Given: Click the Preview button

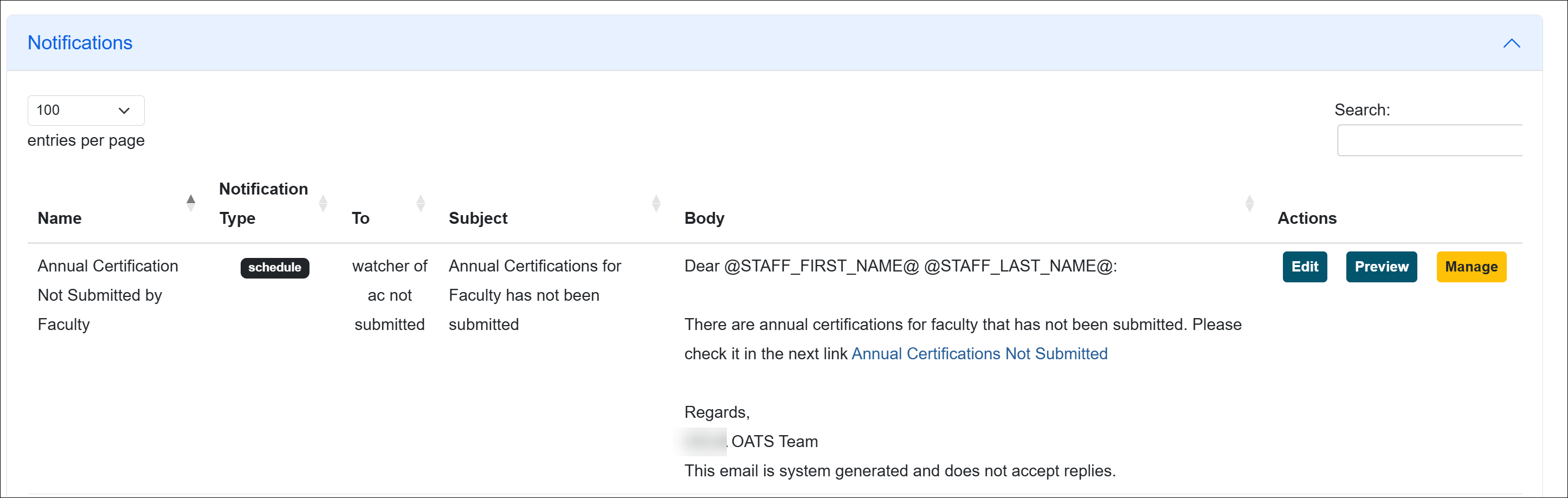Looking at the screenshot, I should click(x=1382, y=266).
